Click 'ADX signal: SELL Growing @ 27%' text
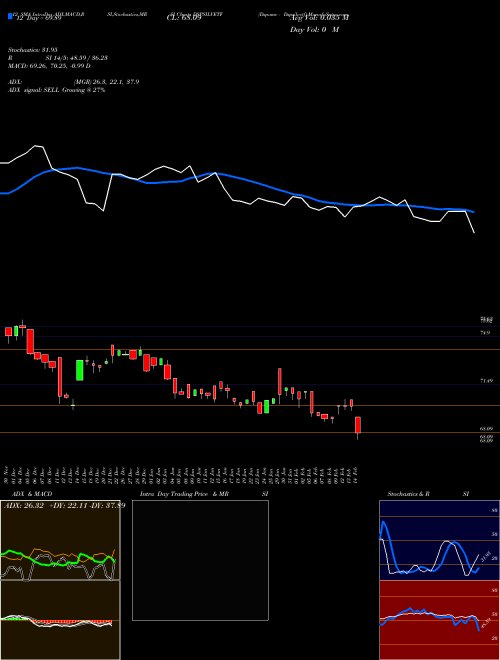Screen dimensions: 500x660 pos(56,90)
